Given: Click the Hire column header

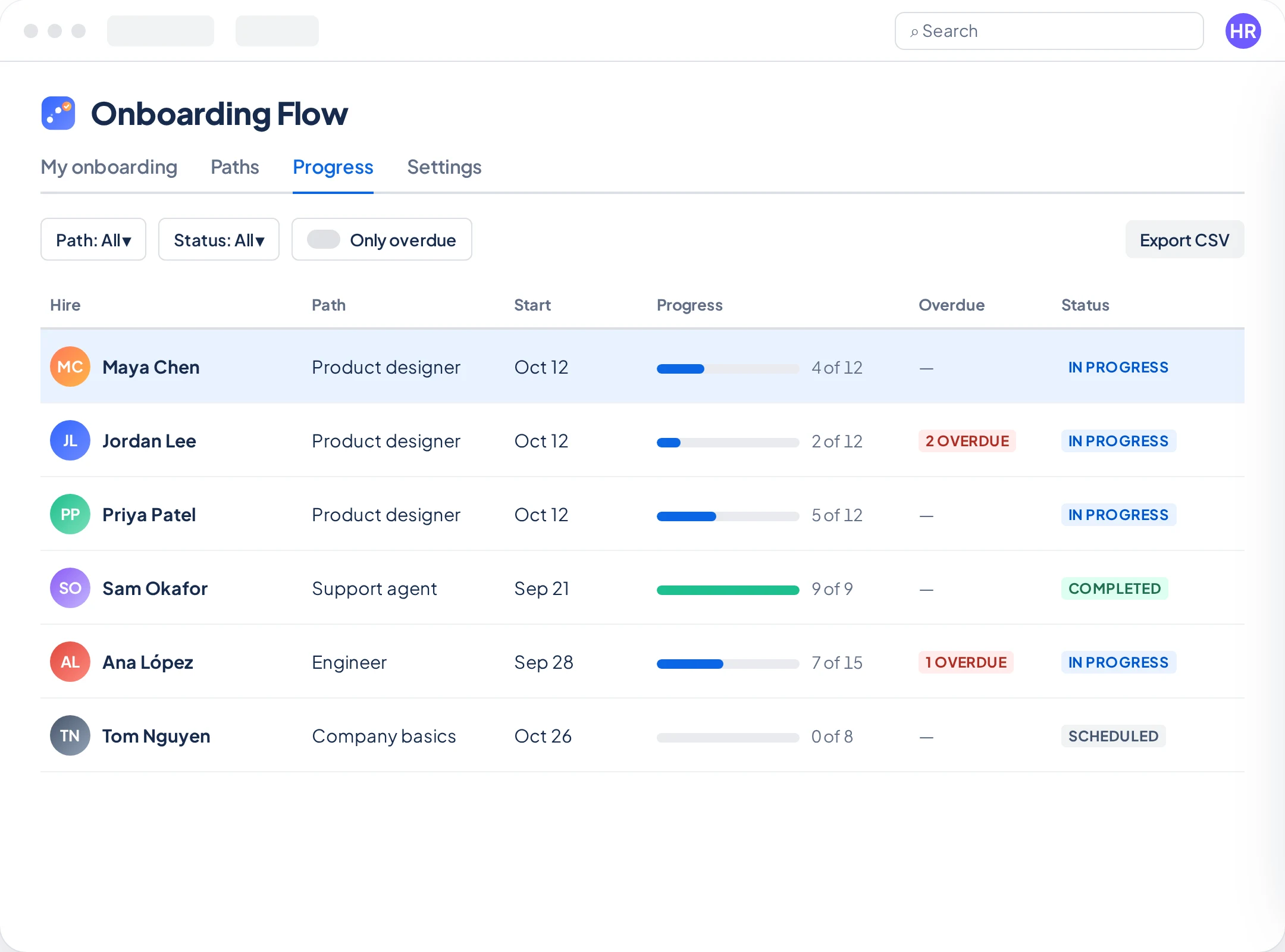Looking at the screenshot, I should pos(65,305).
